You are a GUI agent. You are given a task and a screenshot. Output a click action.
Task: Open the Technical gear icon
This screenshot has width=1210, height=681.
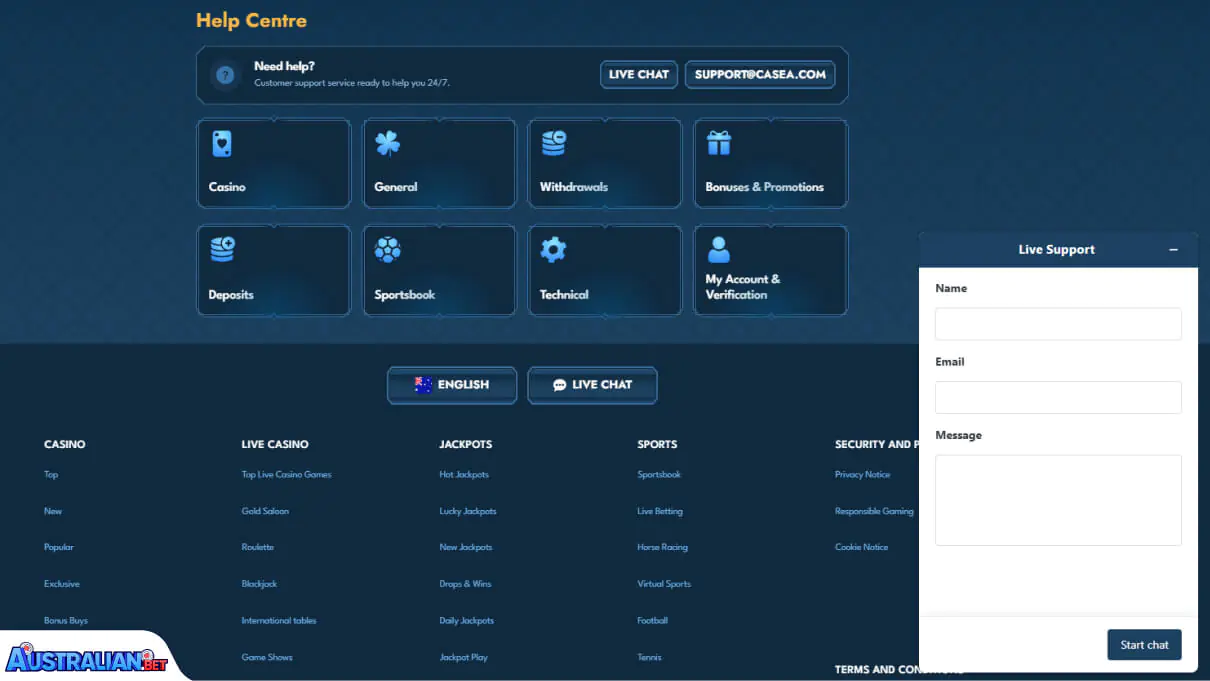(x=553, y=250)
